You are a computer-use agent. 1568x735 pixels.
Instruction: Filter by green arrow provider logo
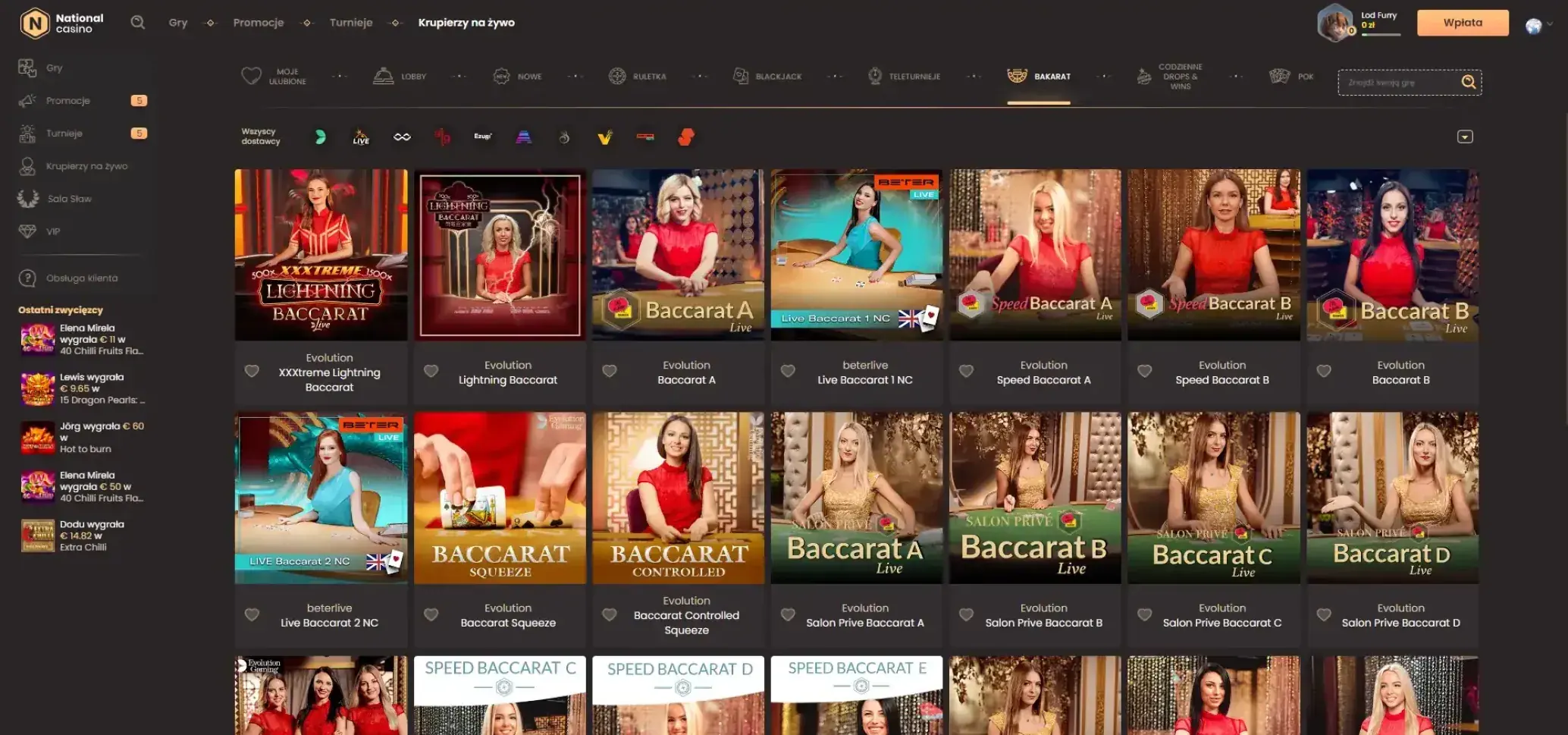pos(321,137)
